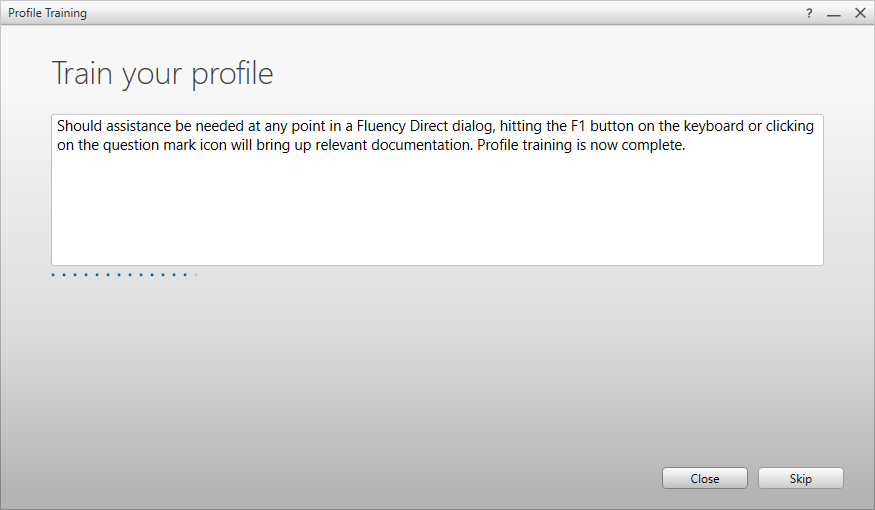
Task: Select the fourth blue progress dot
Action: click(86, 275)
